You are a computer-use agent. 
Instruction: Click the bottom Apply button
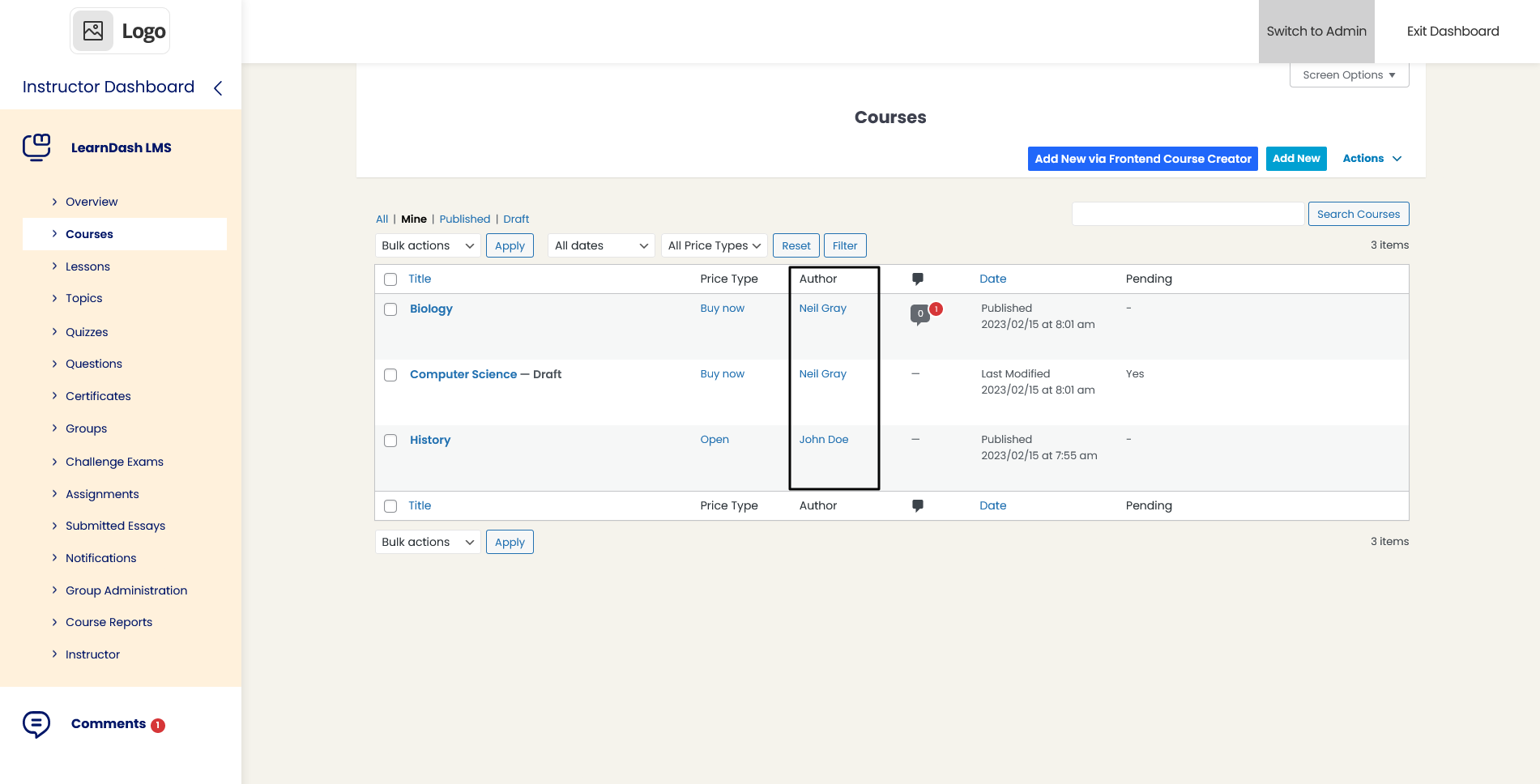click(x=510, y=542)
